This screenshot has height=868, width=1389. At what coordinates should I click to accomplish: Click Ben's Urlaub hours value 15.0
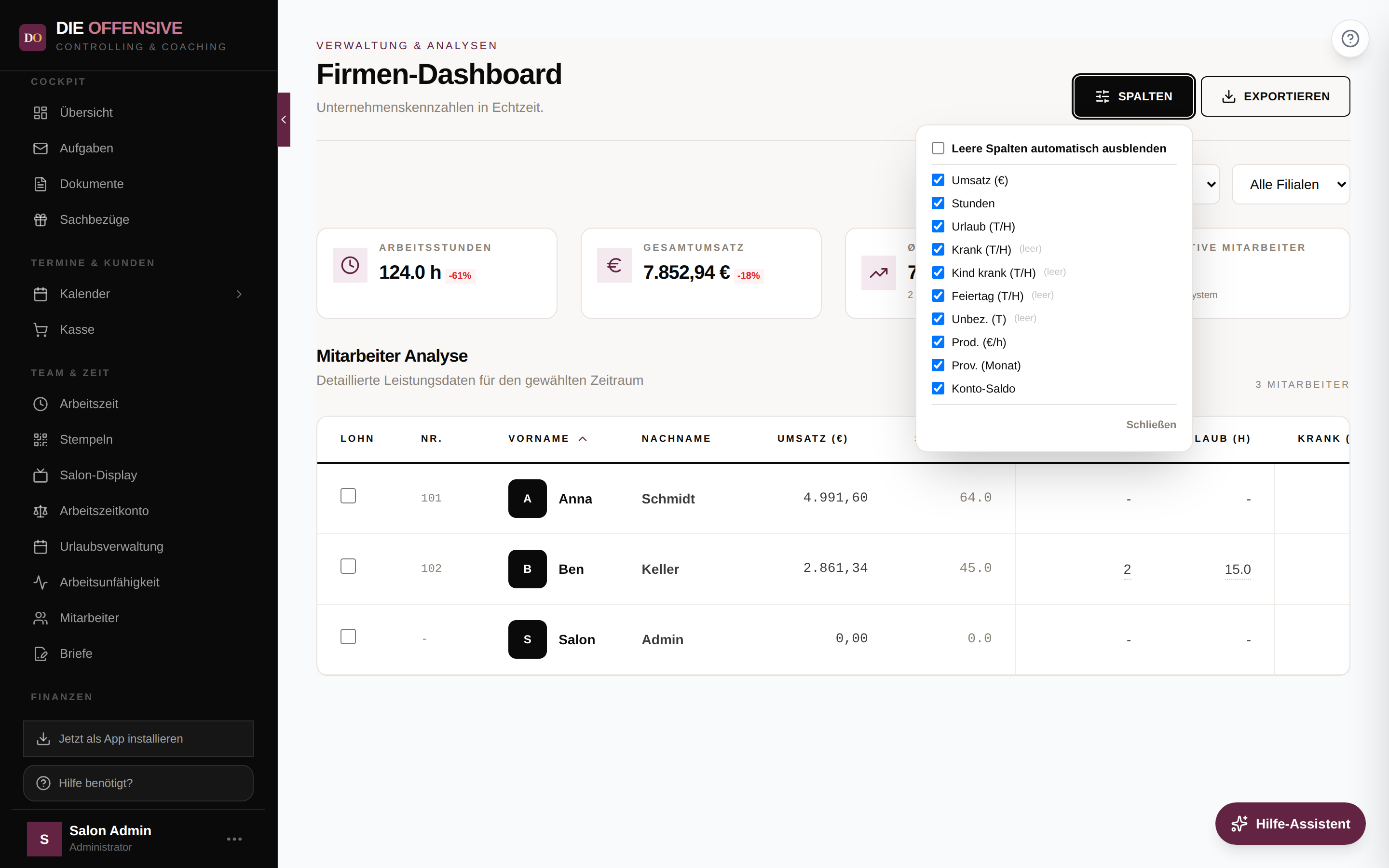pos(1238,570)
